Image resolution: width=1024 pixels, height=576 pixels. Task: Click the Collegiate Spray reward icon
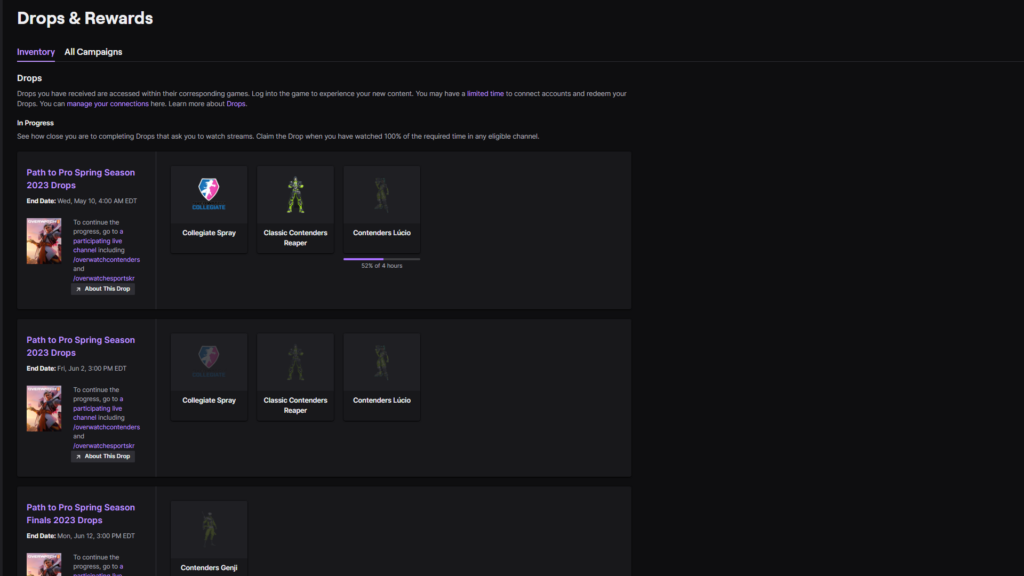click(208, 194)
